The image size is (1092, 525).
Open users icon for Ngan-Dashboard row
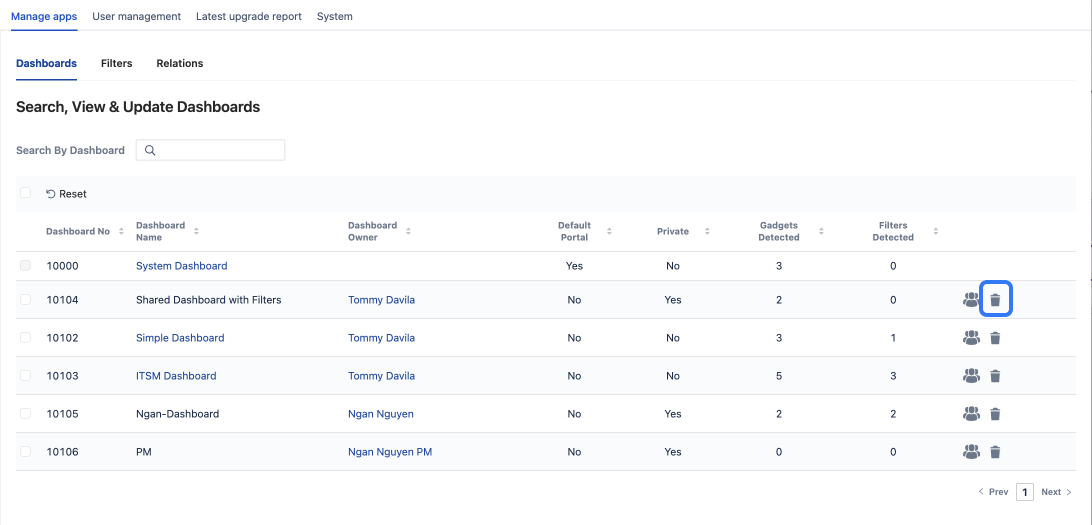pos(971,414)
